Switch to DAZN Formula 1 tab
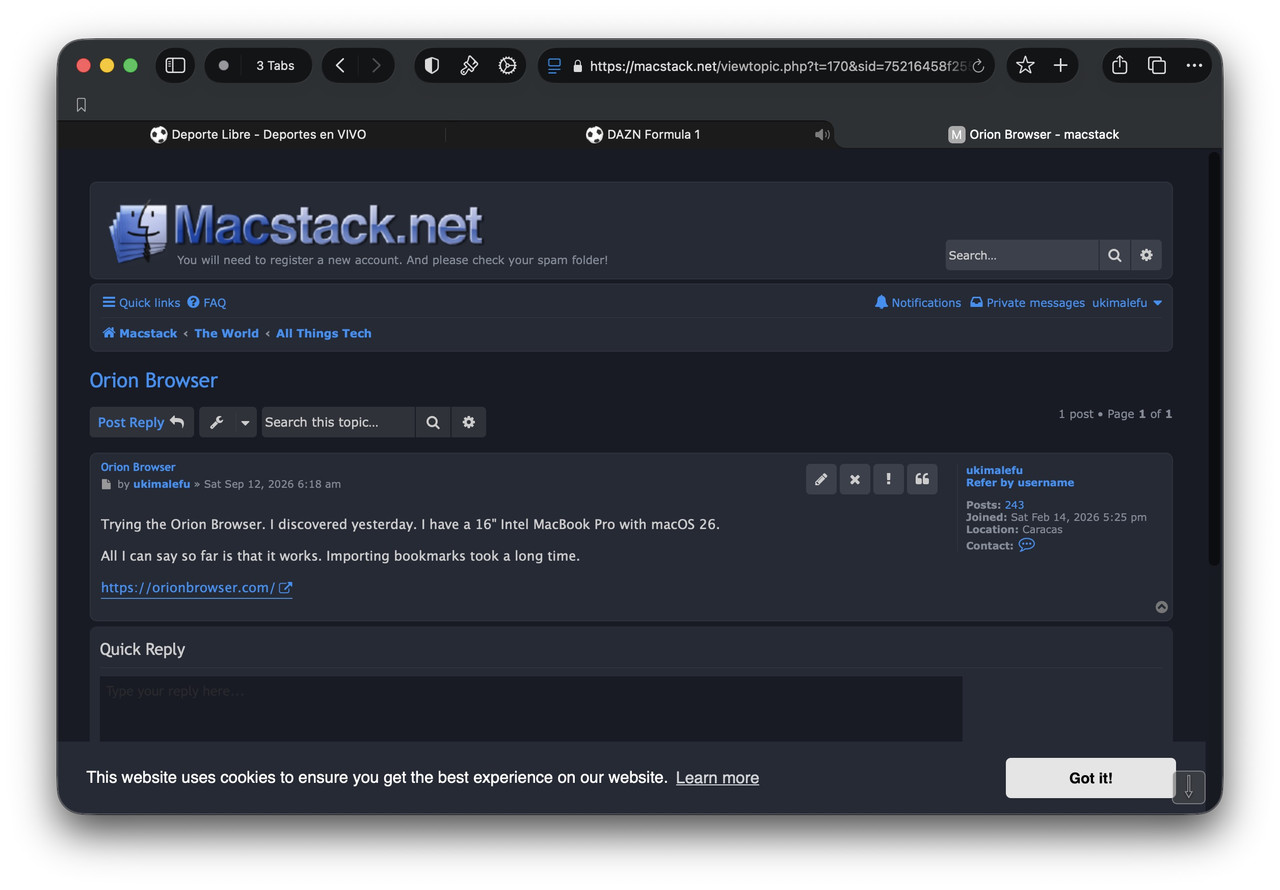The height and width of the screenshot is (890, 1280). click(x=643, y=134)
